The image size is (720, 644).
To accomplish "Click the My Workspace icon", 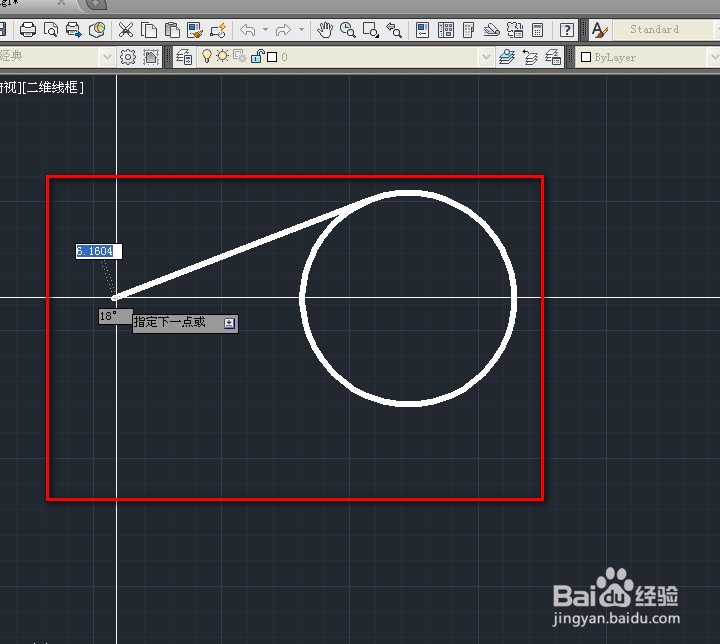I will (151, 57).
